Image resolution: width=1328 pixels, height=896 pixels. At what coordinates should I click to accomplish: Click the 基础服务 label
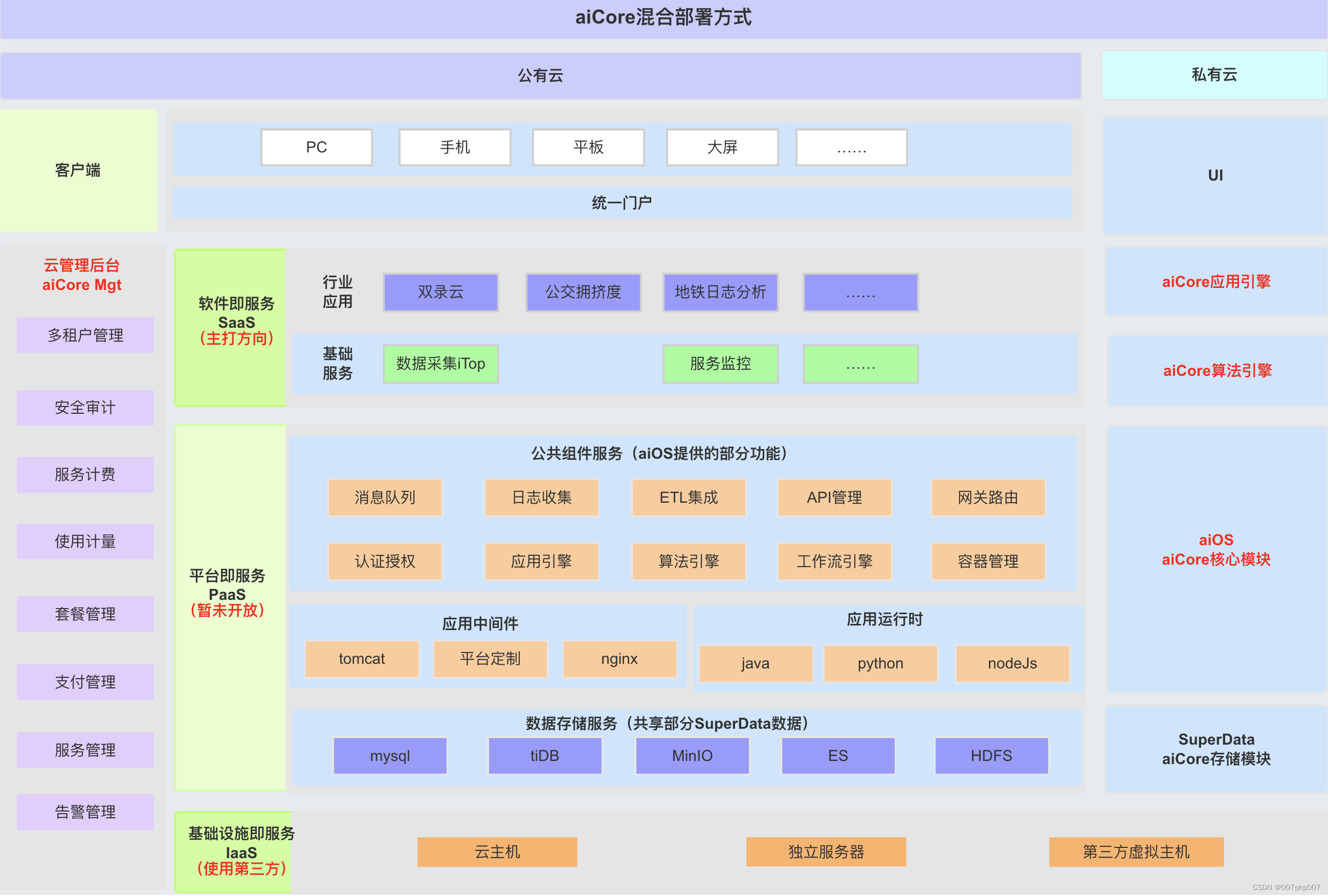[x=337, y=364]
